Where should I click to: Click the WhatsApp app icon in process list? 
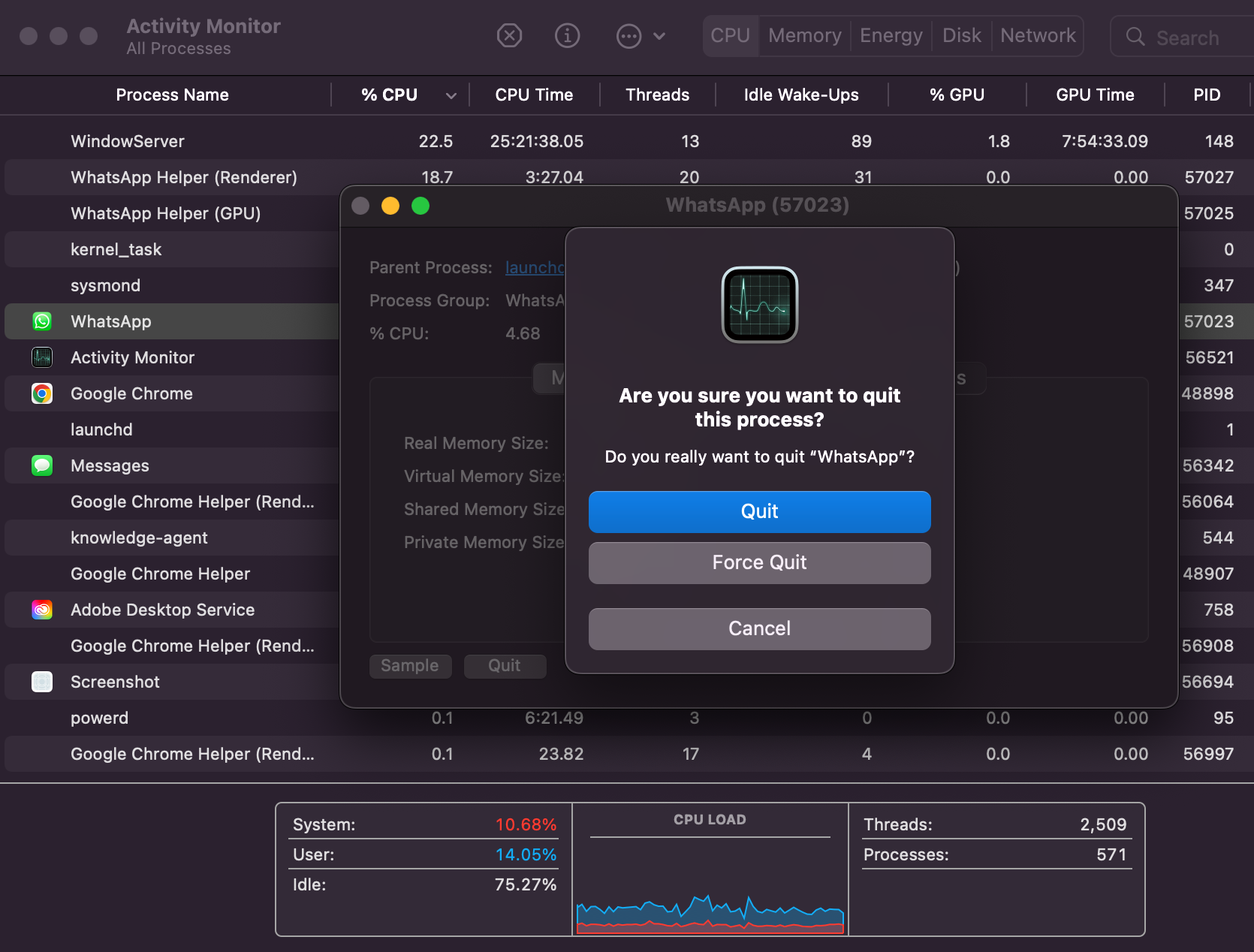(42, 321)
